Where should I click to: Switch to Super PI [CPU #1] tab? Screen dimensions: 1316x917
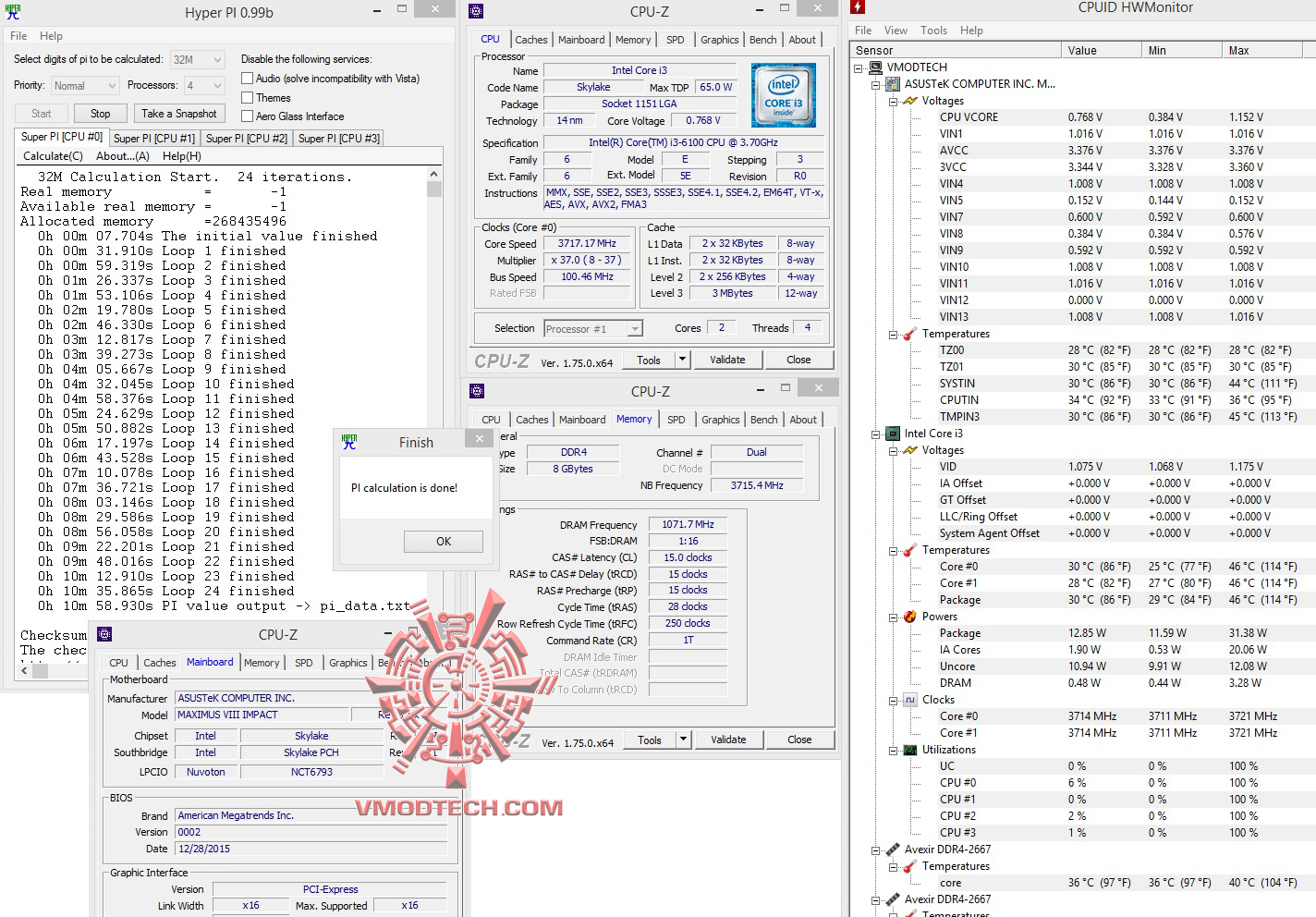coord(153,138)
